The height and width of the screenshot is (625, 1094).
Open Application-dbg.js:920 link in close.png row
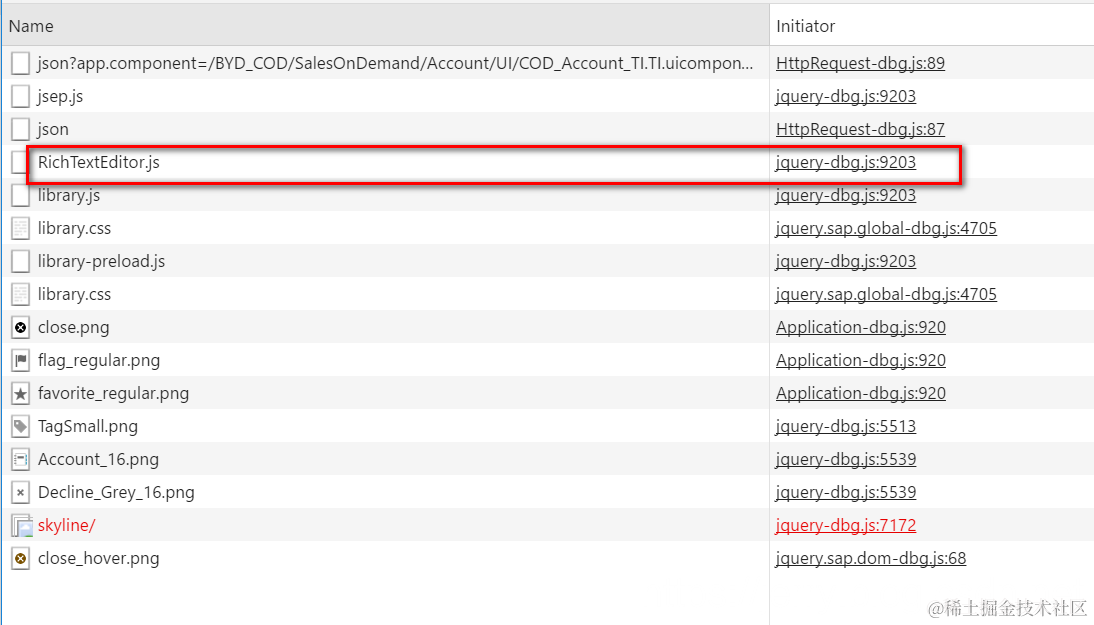861,327
